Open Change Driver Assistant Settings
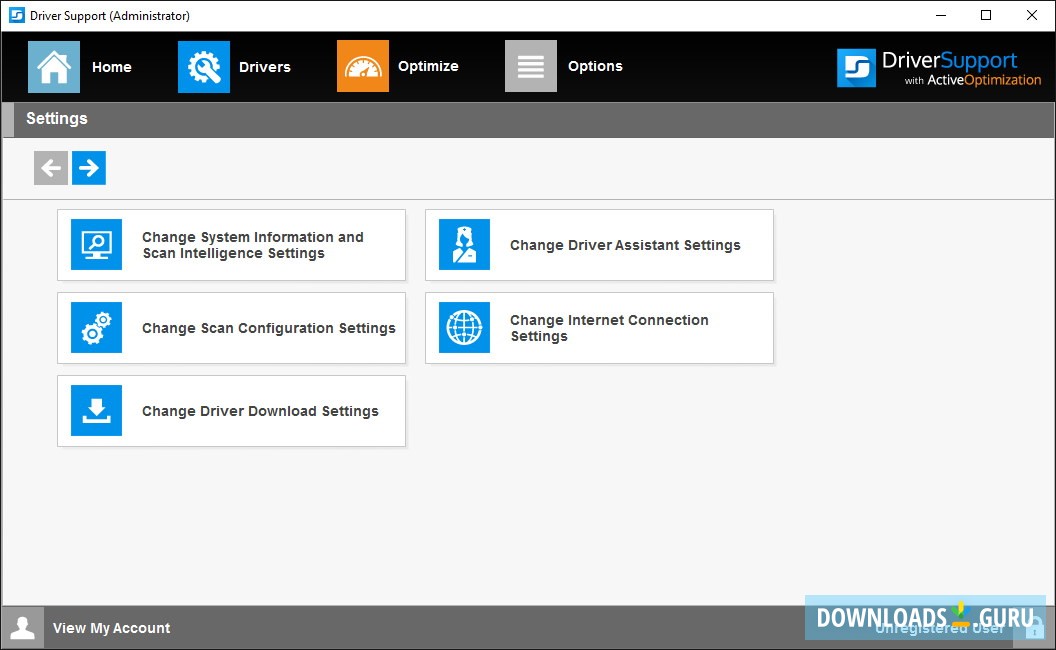This screenshot has width=1056, height=650. coord(599,245)
